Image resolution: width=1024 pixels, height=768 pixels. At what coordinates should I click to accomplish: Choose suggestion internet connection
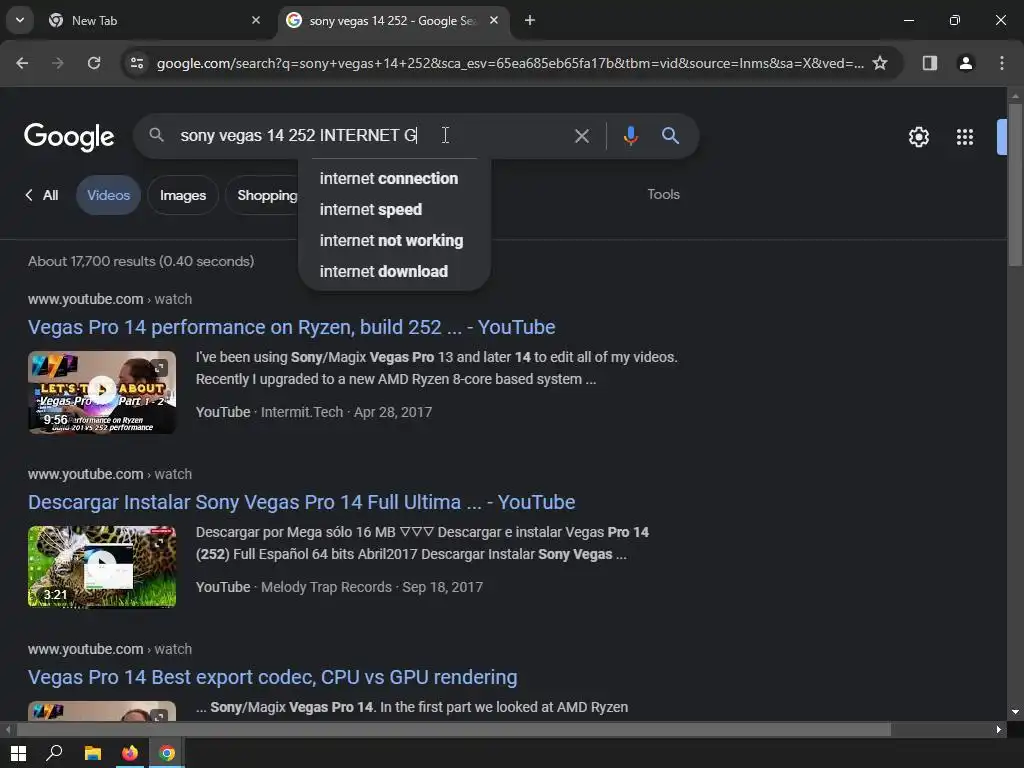pos(394,178)
